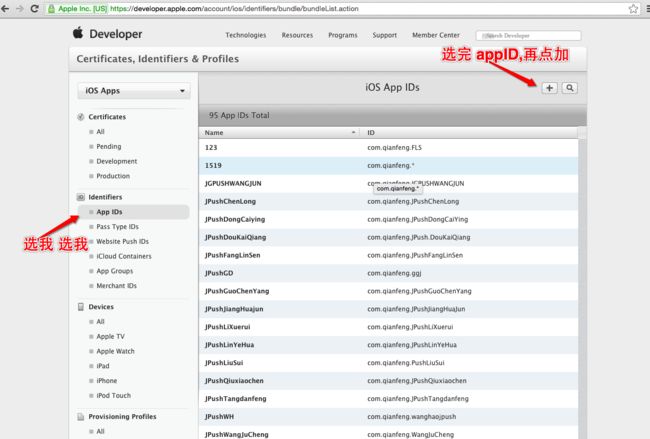
Task: Select Website Push IDs
Action: 122,241
